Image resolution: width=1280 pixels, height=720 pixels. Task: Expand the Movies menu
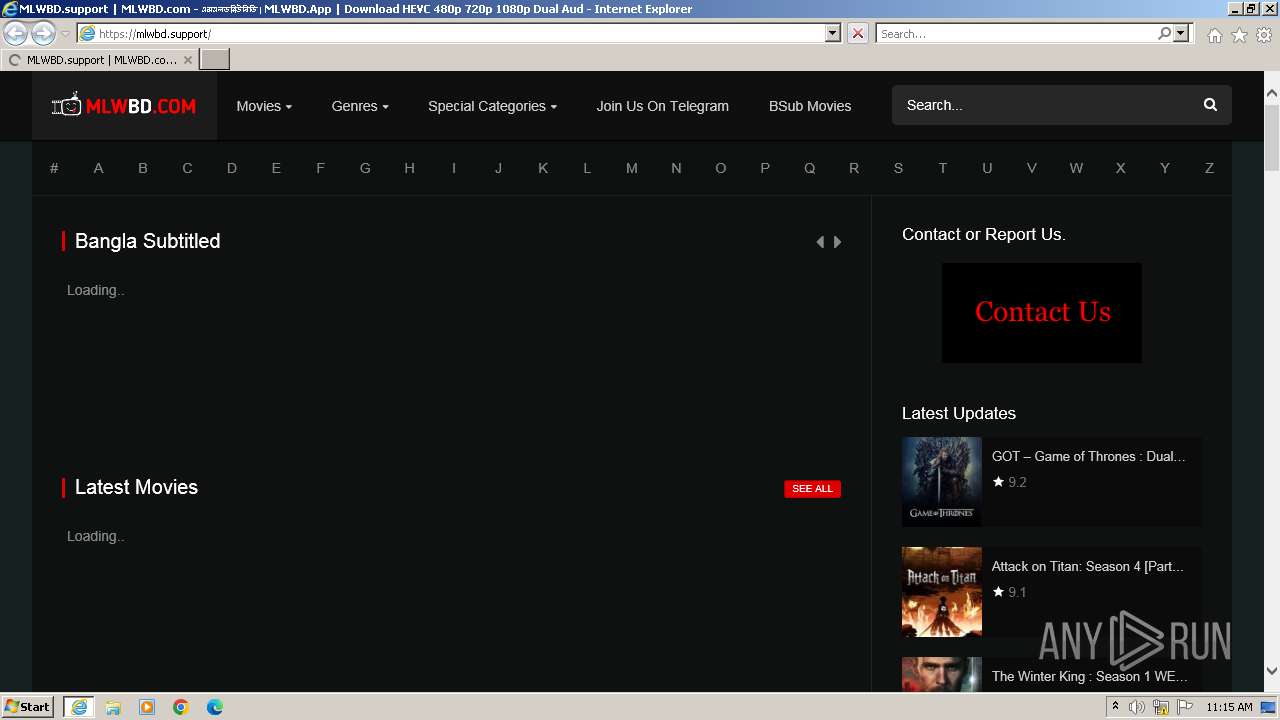tap(264, 106)
